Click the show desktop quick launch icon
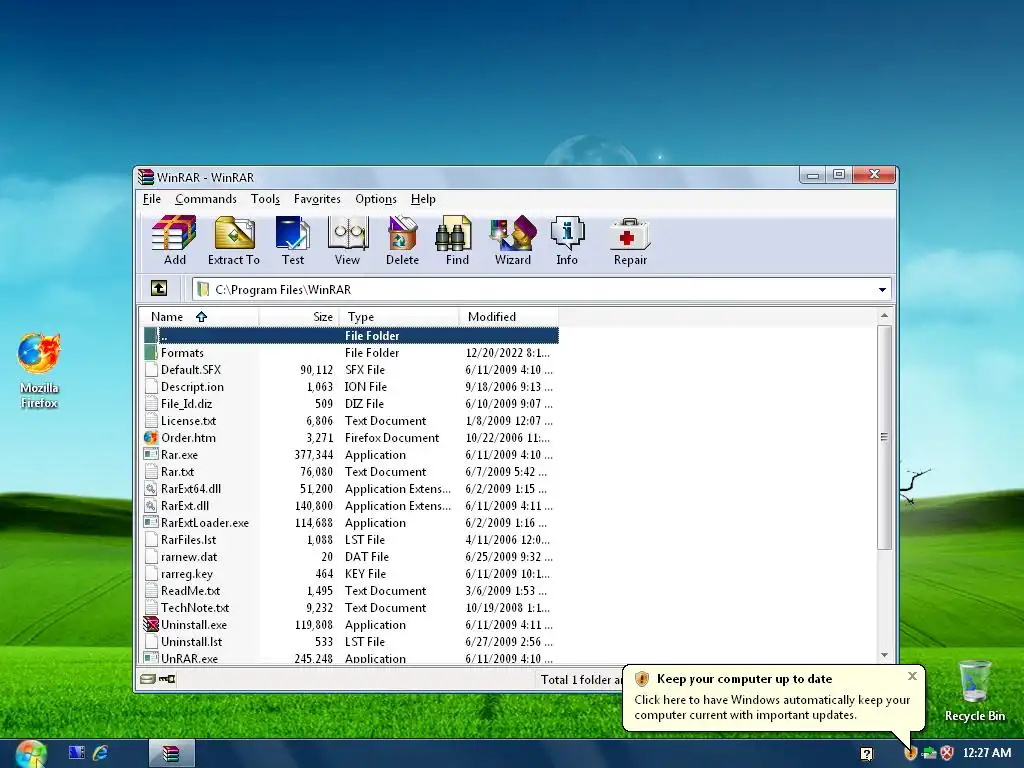The width and height of the screenshot is (1024, 768). [x=76, y=753]
